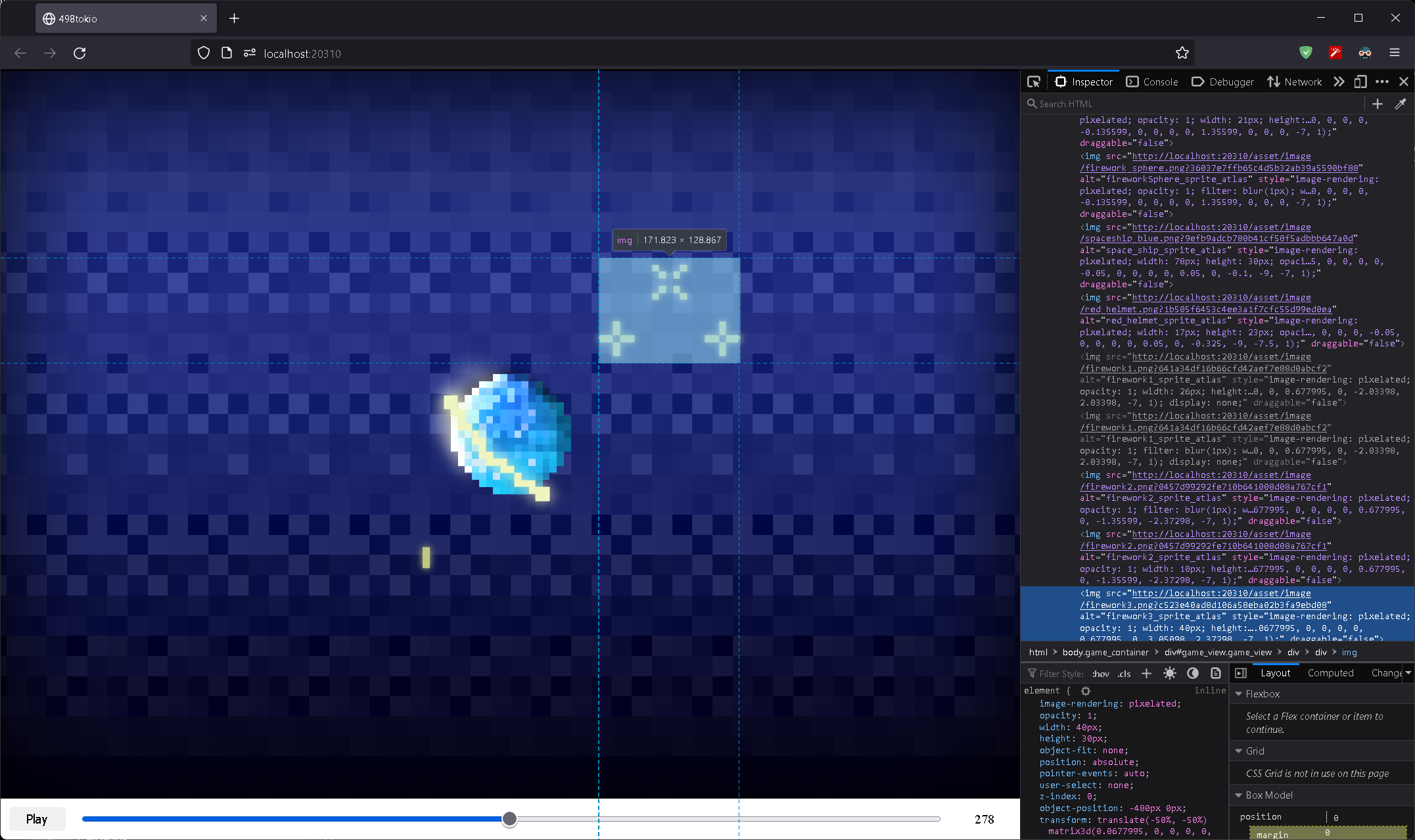Toggle light color scheme simulation

1170,673
